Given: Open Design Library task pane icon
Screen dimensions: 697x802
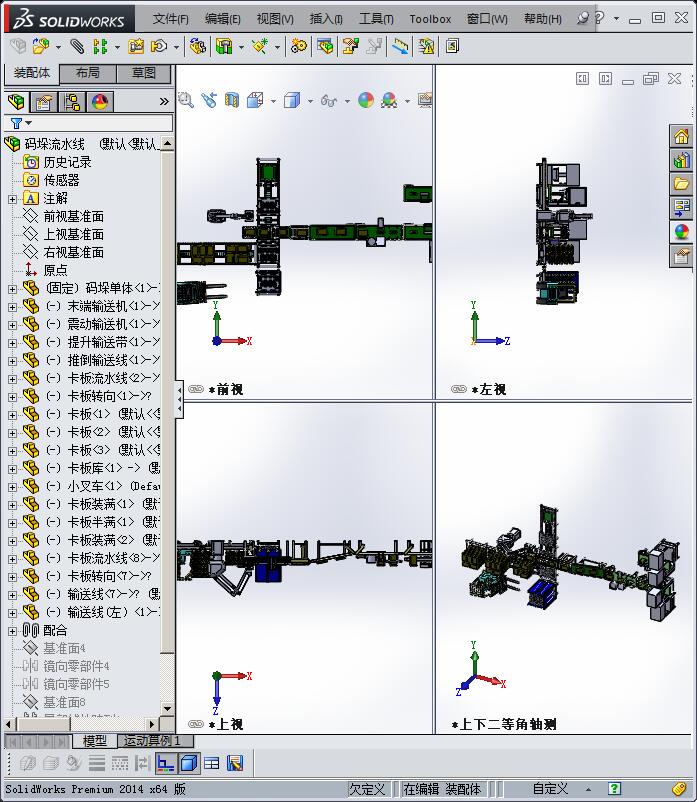Looking at the screenshot, I should (x=681, y=160).
